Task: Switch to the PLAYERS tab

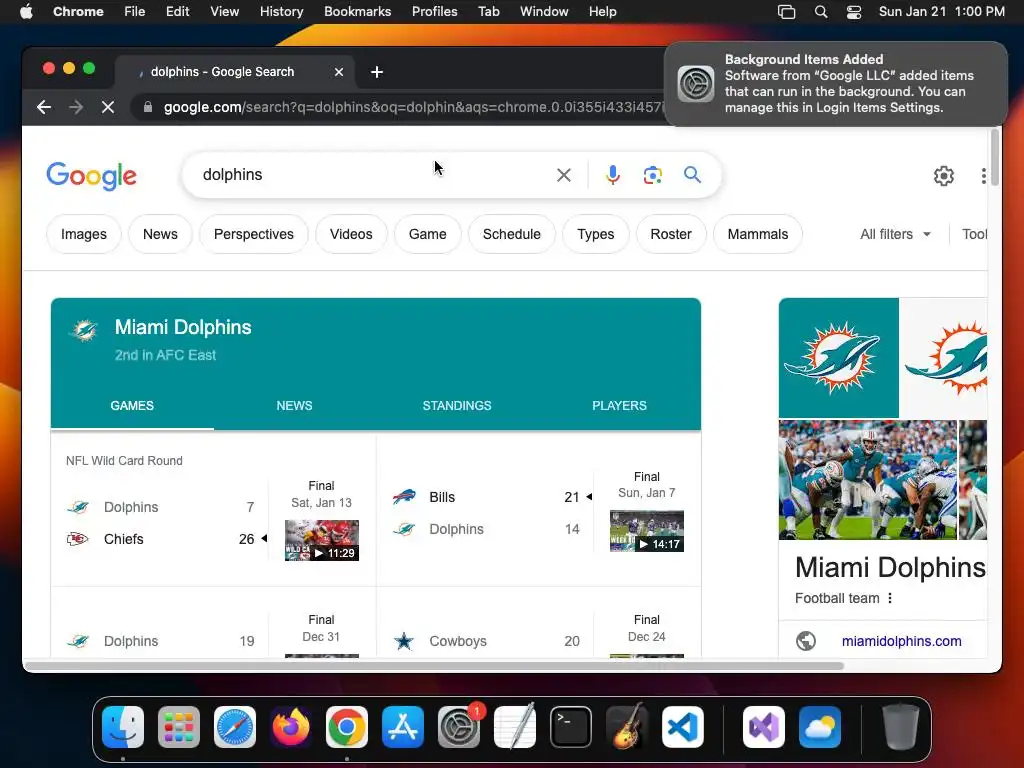Action: (x=619, y=406)
